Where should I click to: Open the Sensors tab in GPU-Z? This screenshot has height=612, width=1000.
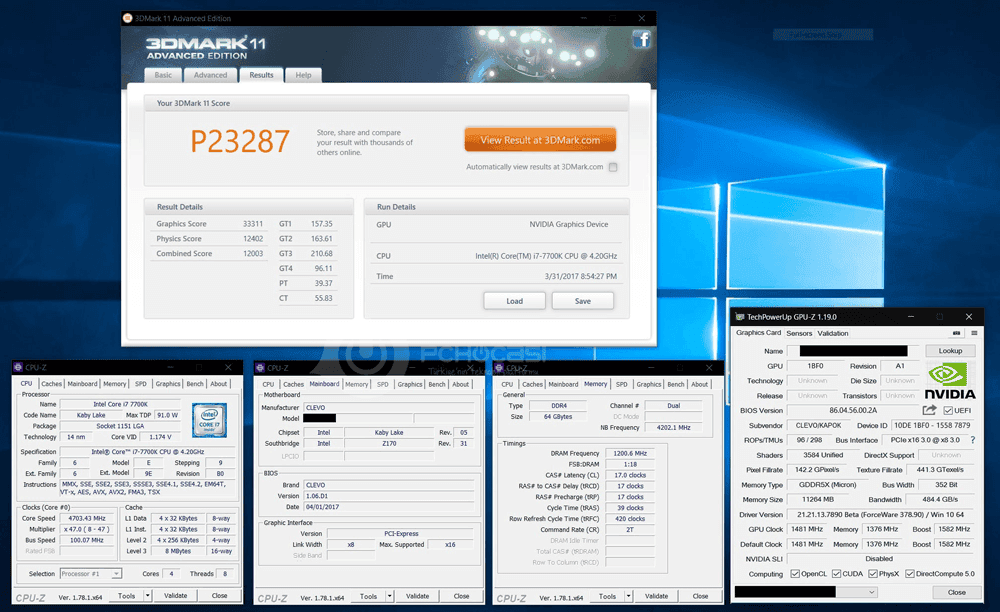click(x=799, y=333)
